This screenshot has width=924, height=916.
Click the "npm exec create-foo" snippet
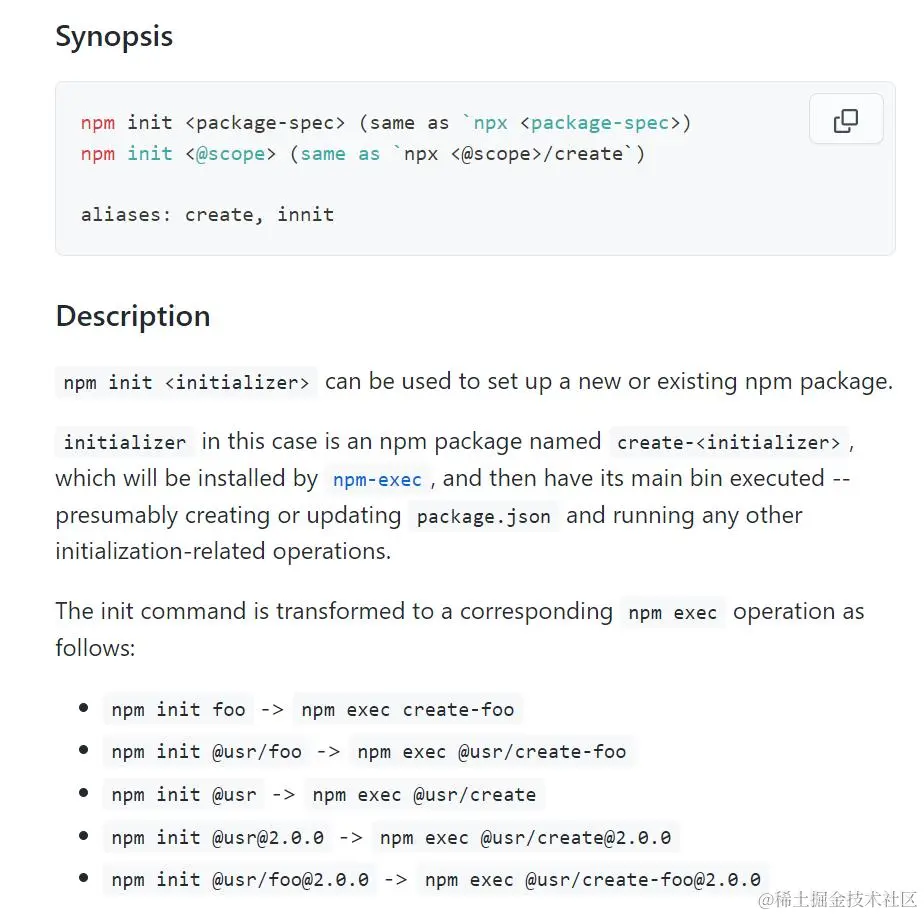point(407,710)
